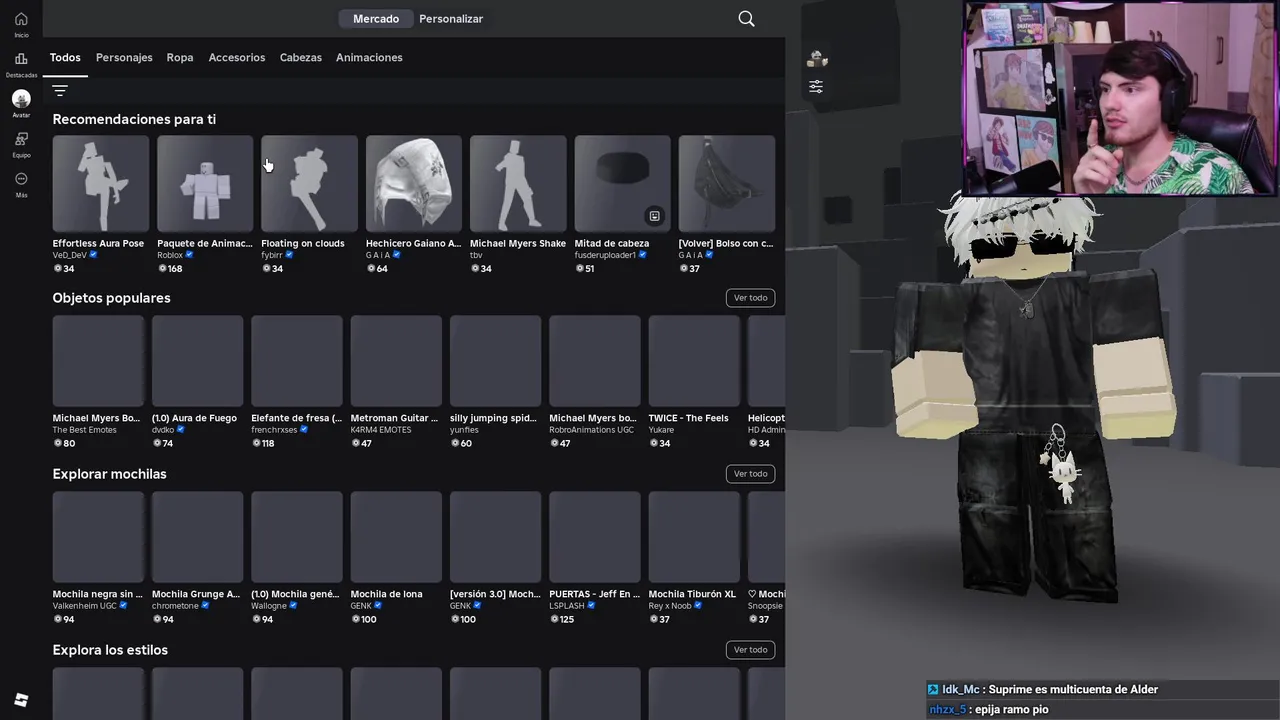Click the 125 price under PUERTAS item
The width and height of the screenshot is (1280, 720).
pos(562,619)
